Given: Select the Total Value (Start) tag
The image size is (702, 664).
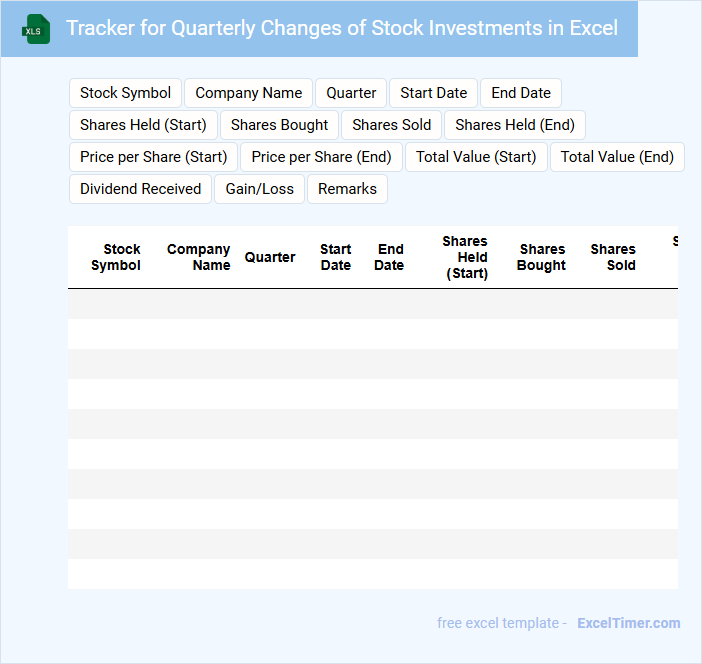Looking at the screenshot, I should coord(476,157).
